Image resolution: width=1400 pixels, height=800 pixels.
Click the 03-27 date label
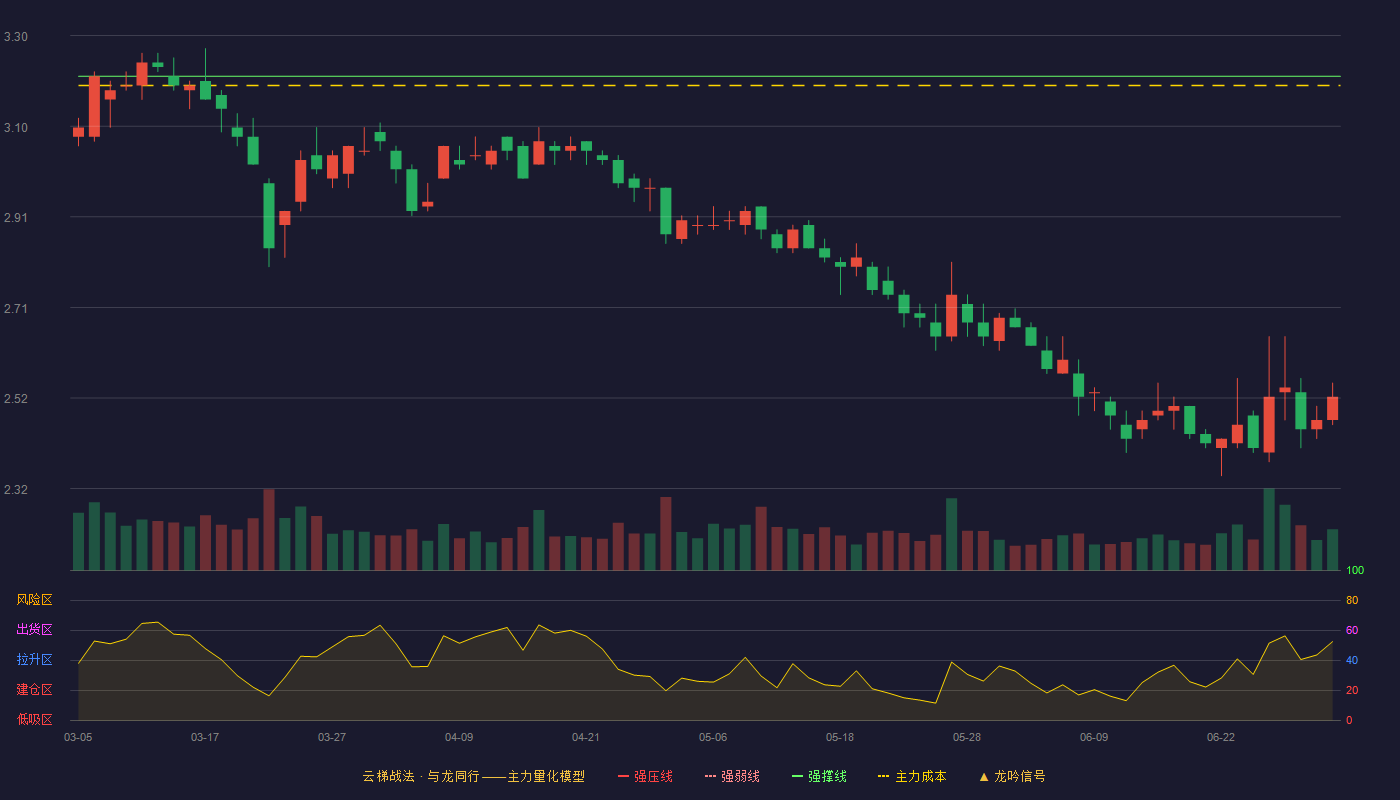point(332,737)
